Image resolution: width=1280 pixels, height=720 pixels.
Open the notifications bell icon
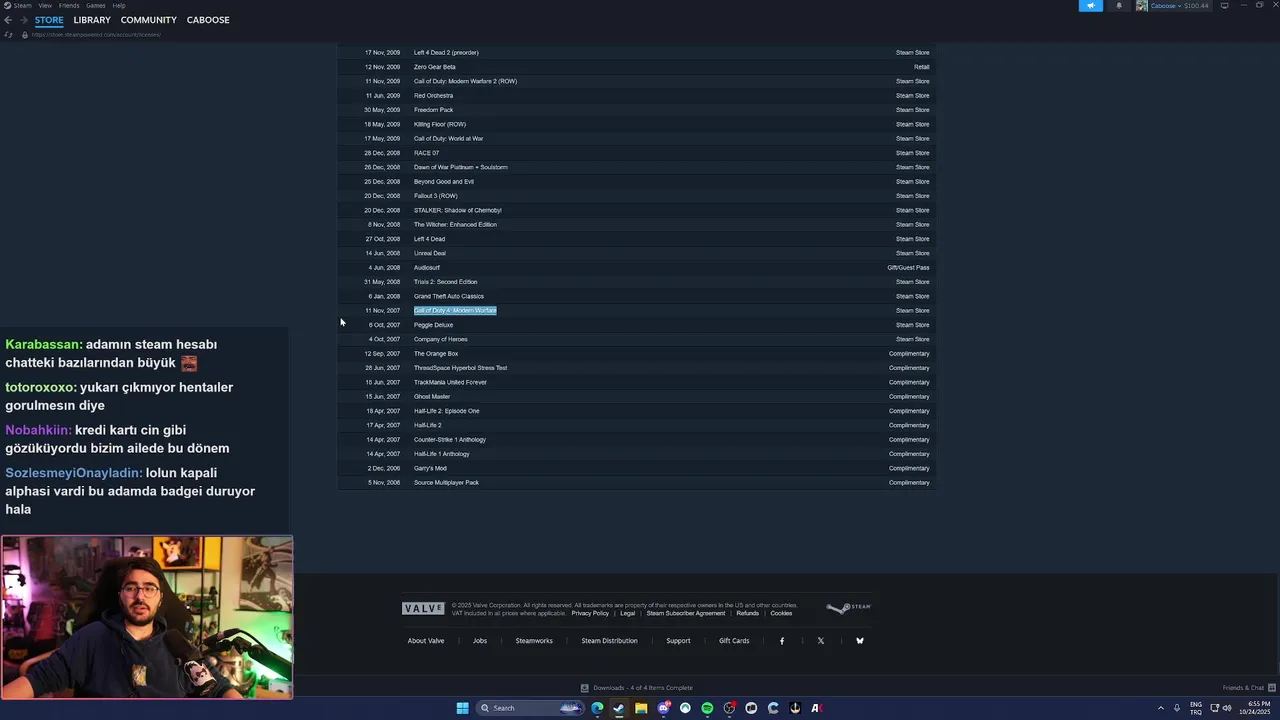pos(1119,6)
